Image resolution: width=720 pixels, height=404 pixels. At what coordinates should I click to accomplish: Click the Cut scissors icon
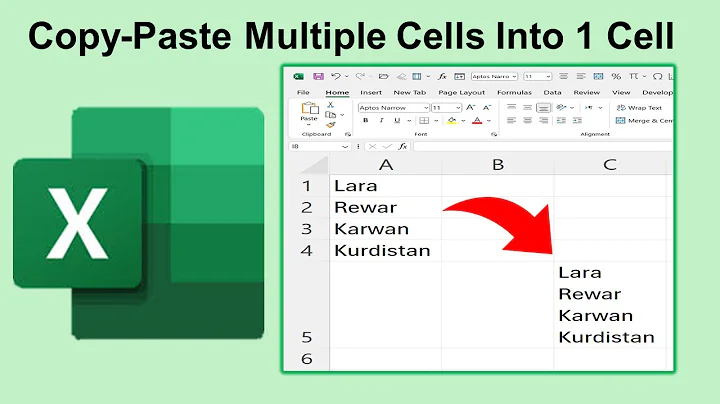click(330, 105)
